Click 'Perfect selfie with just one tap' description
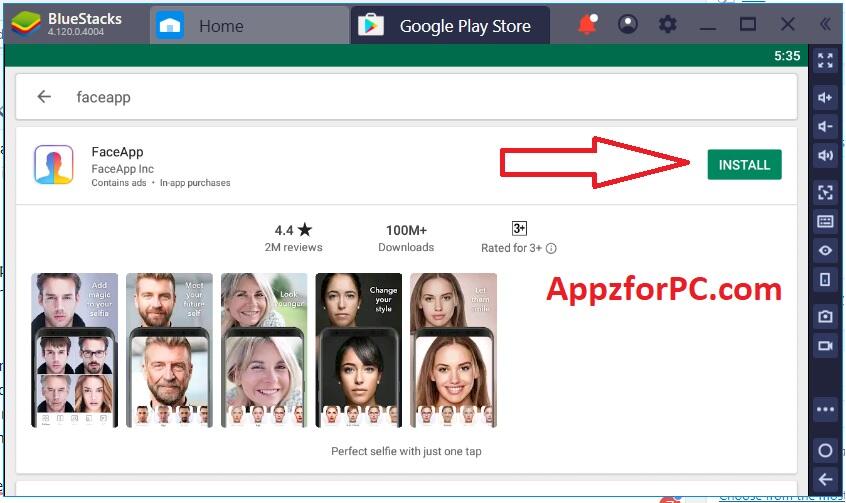The height and width of the screenshot is (503, 846). 406,451
